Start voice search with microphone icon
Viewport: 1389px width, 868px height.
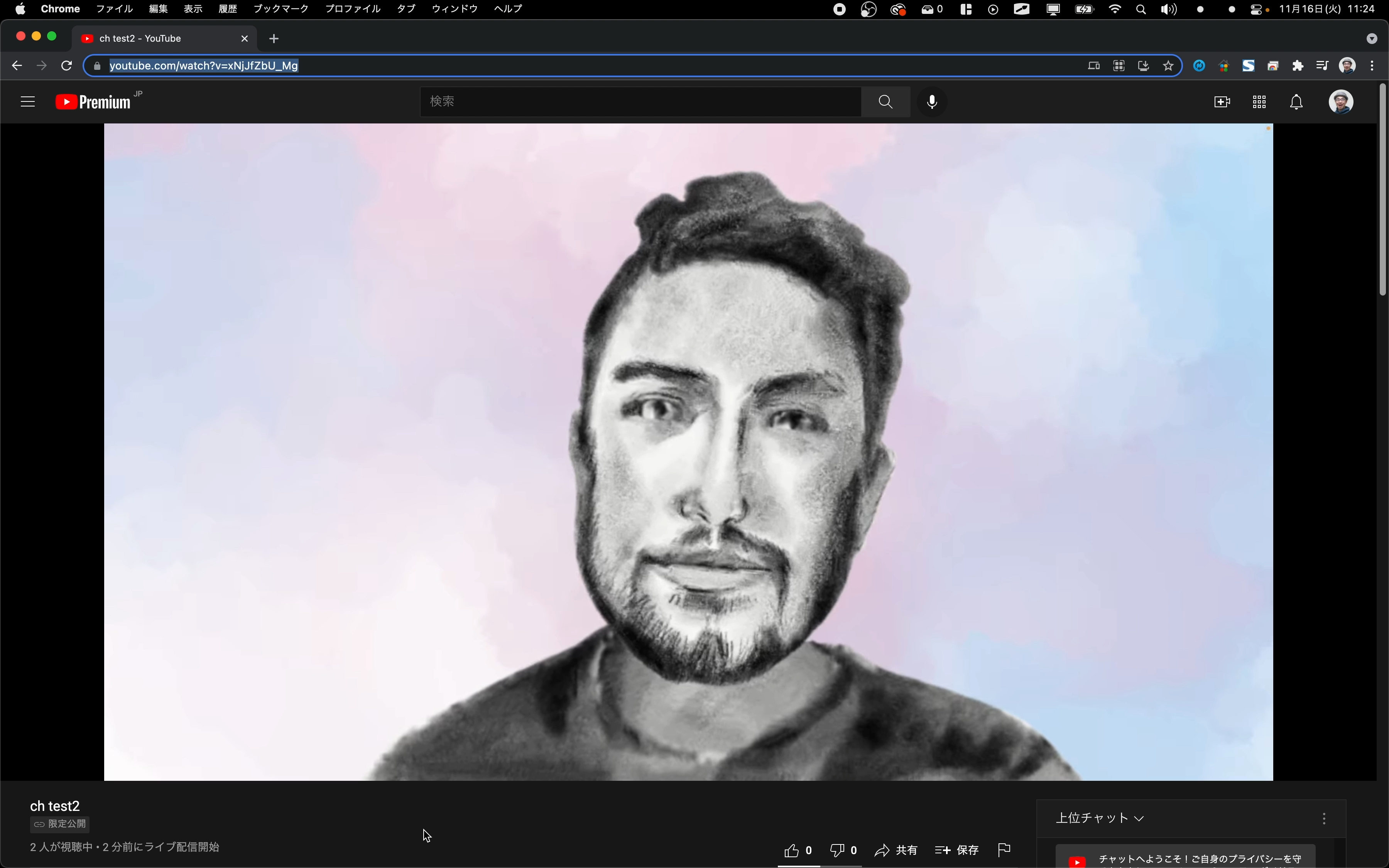[x=932, y=102]
